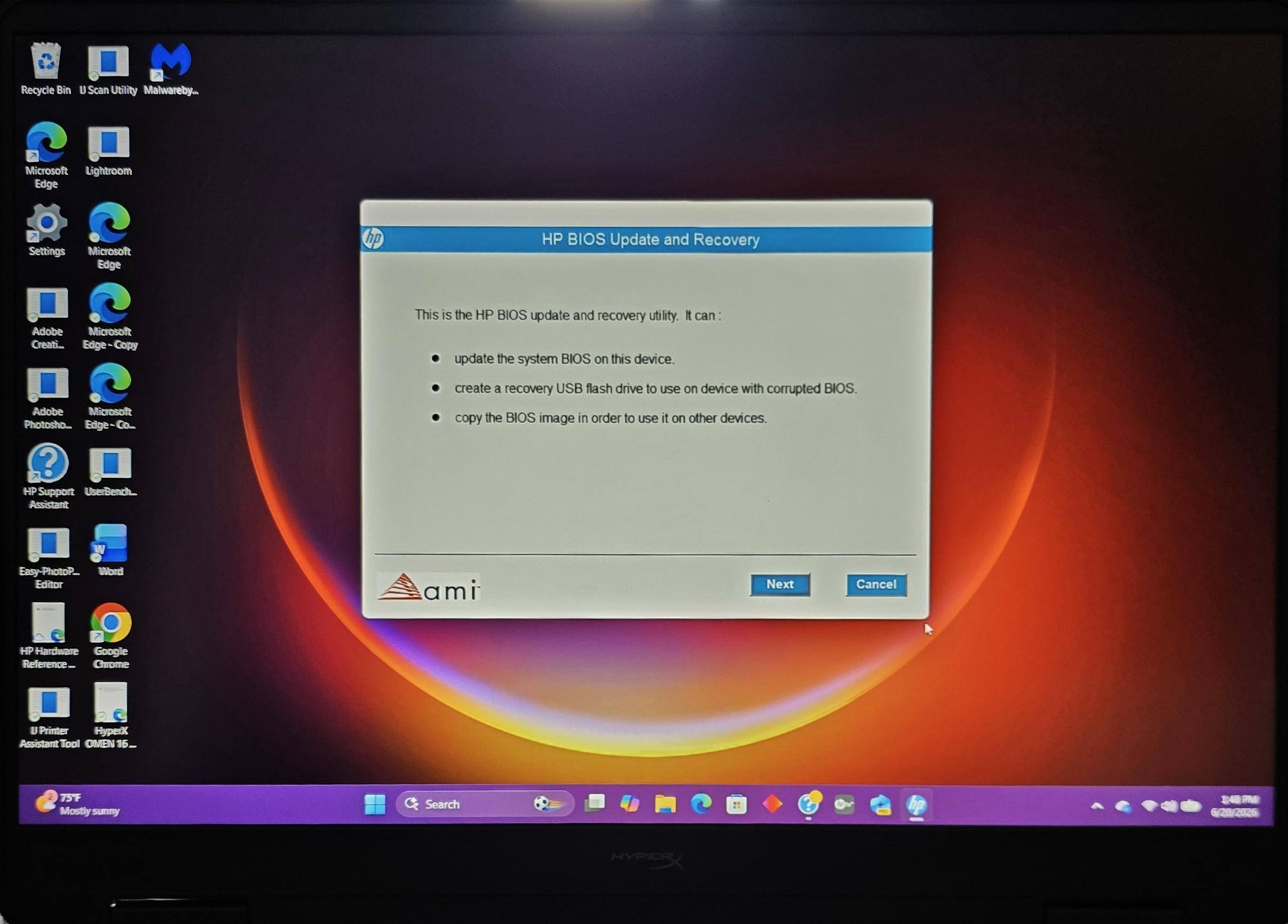The width and height of the screenshot is (1288, 924).
Task: Select the Adobe Creati... desktop icon
Action: (x=48, y=318)
